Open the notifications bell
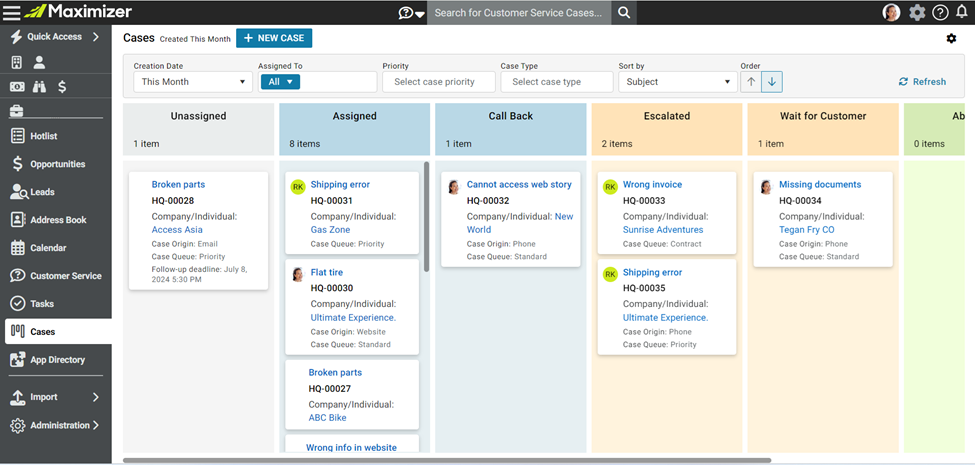The image size is (975, 466). click(x=963, y=12)
